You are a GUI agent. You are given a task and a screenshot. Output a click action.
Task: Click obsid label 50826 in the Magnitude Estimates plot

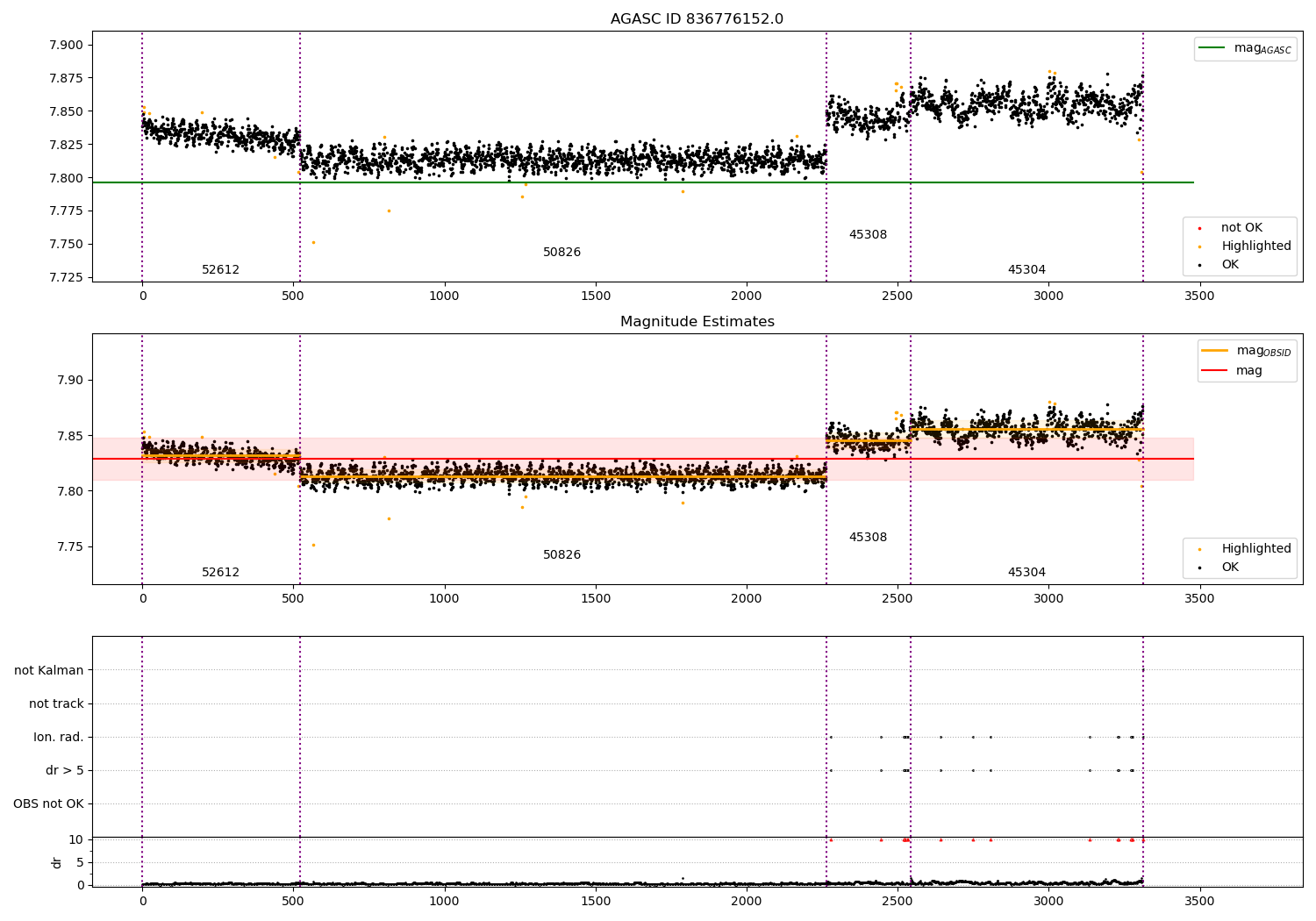[561, 555]
